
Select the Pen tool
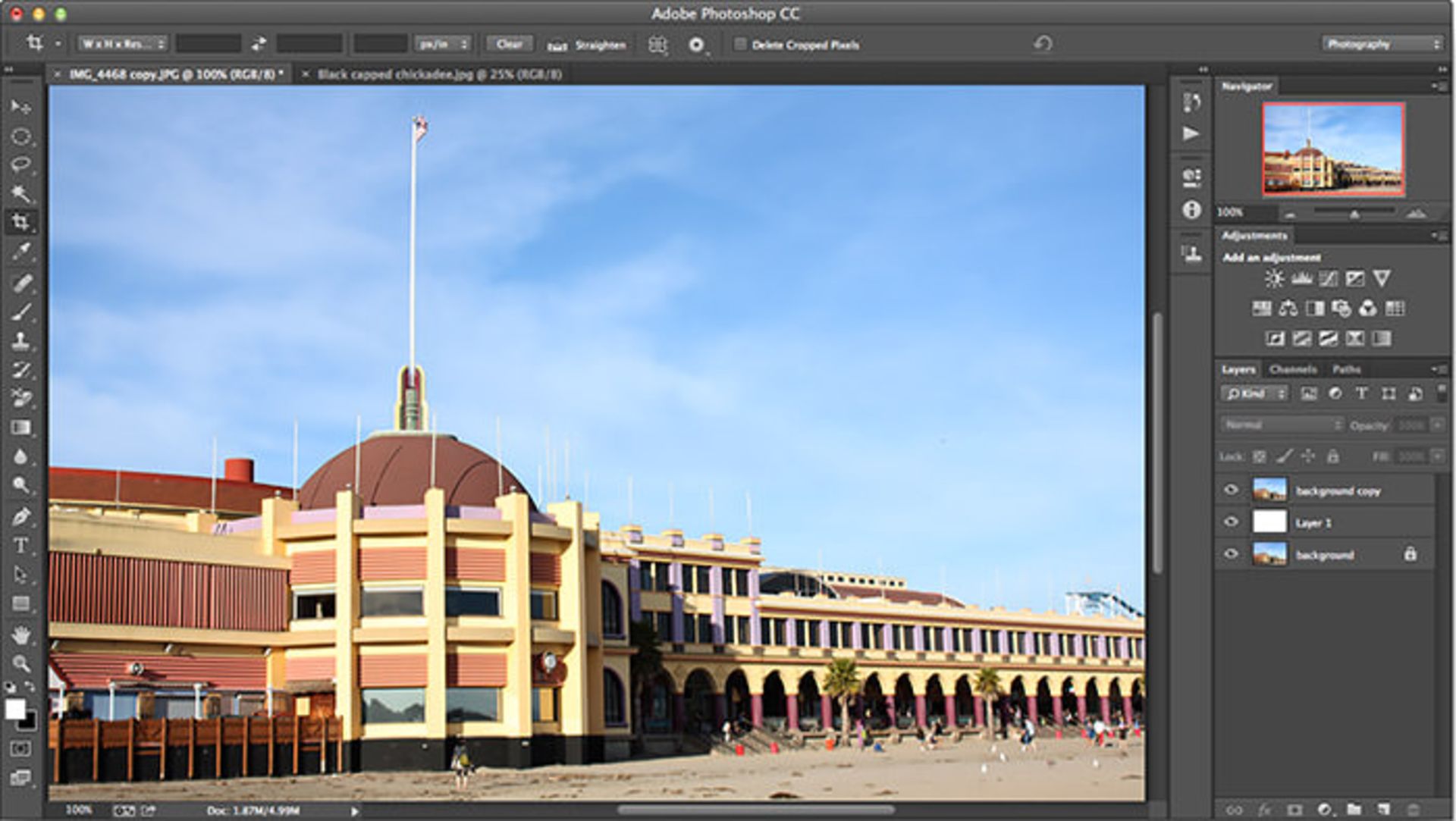[20, 517]
